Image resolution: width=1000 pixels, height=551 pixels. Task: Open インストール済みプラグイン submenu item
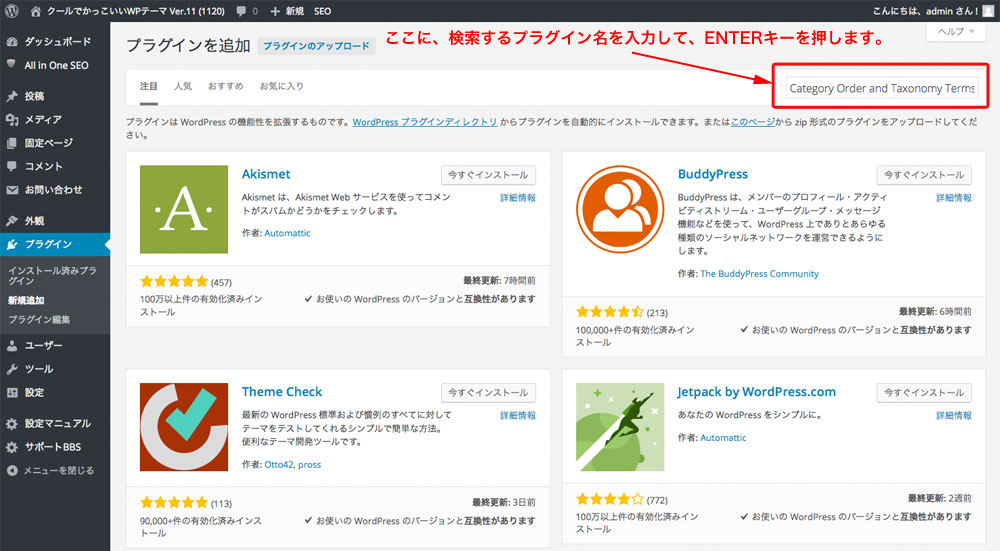[52, 276]
